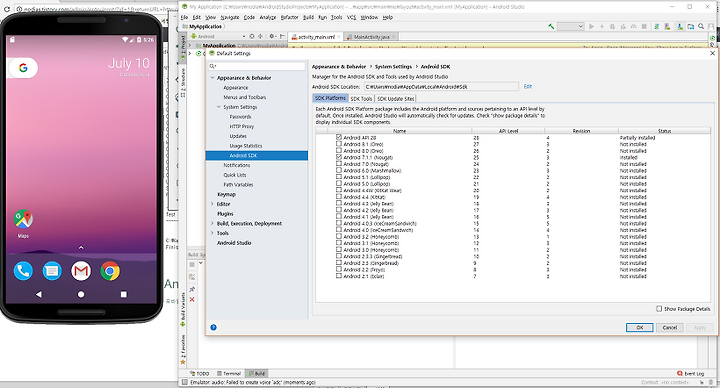Click the Name column header
The height and width of the screenshot is (388, 720).
pos(399,131)
